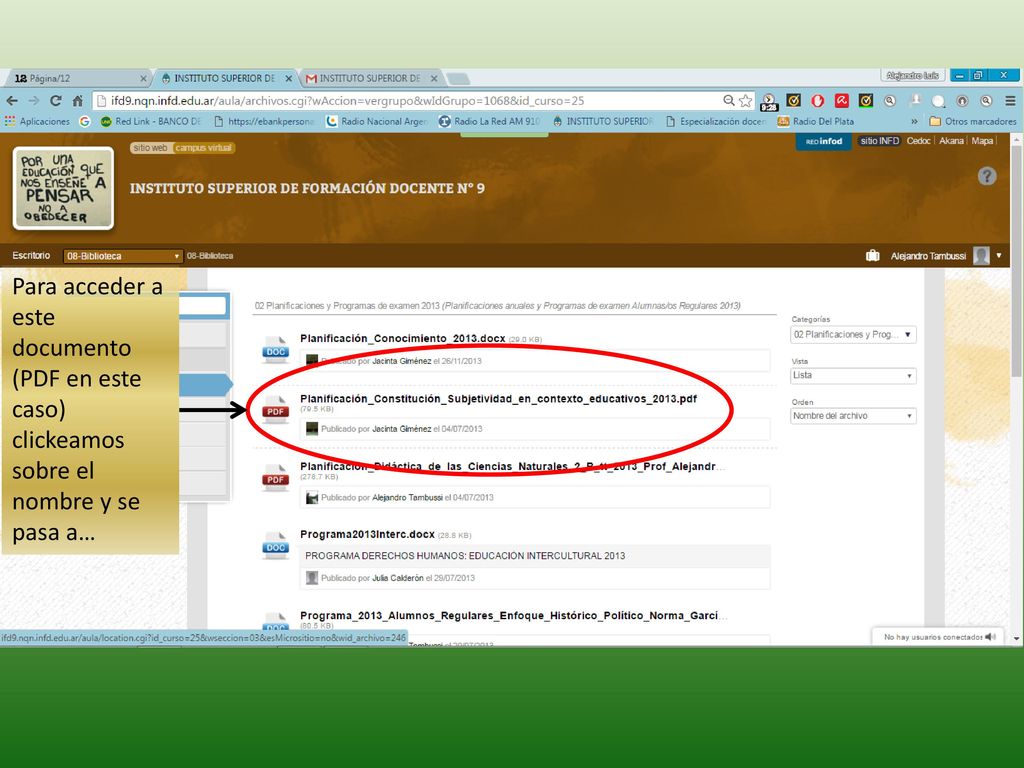Select the sitio web tab
This screenshot has width=1024, height=768.
coord(150,148)
